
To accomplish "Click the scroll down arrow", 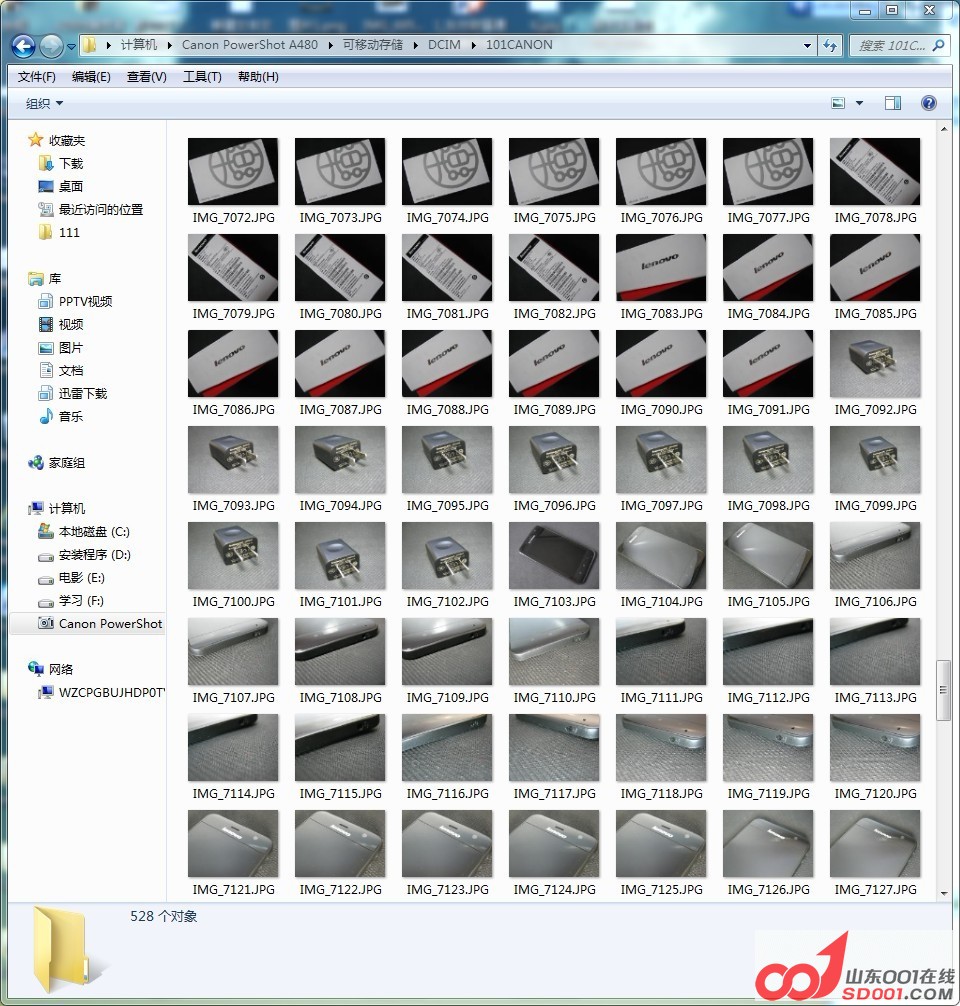I will [x=943, y=893].
